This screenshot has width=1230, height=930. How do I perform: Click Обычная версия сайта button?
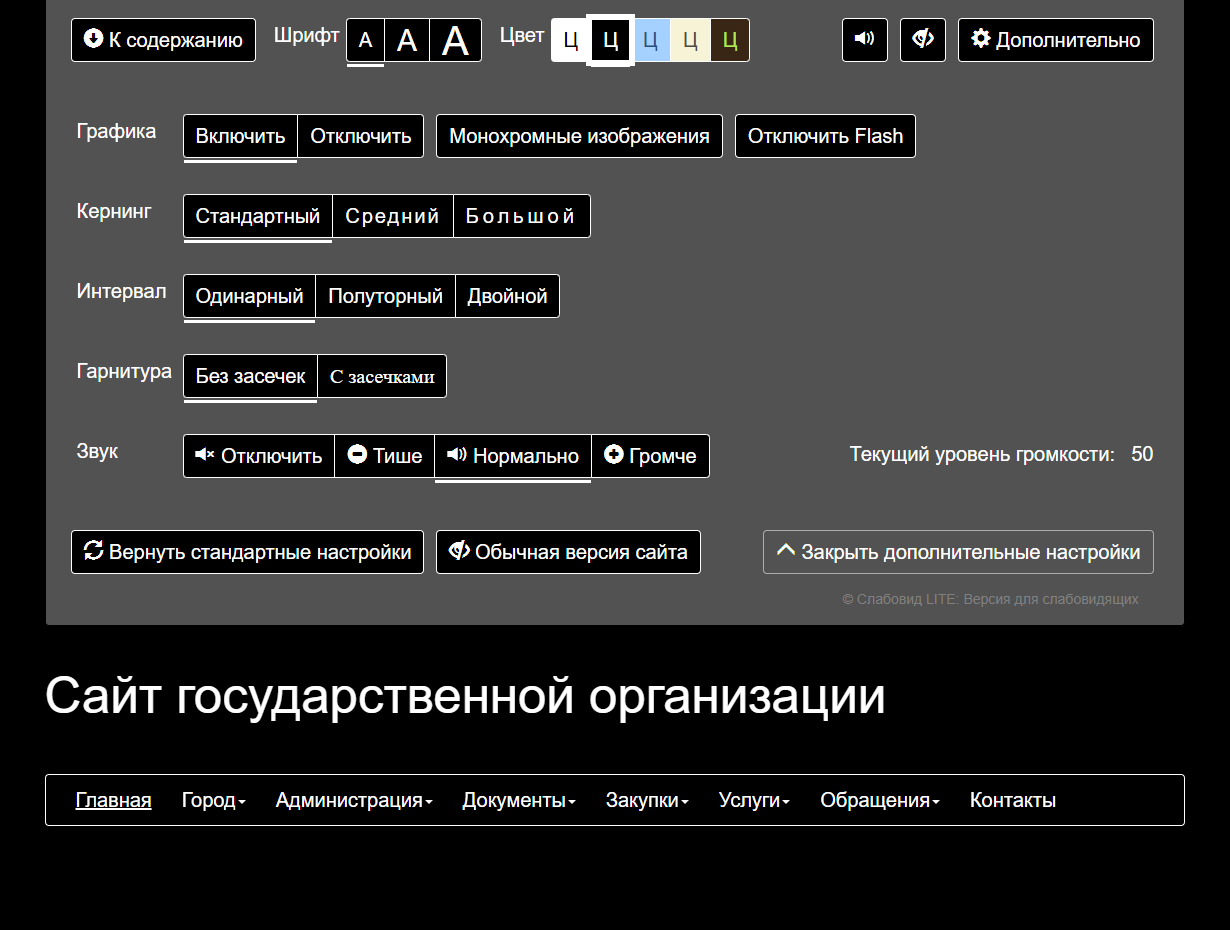(568, 552)
